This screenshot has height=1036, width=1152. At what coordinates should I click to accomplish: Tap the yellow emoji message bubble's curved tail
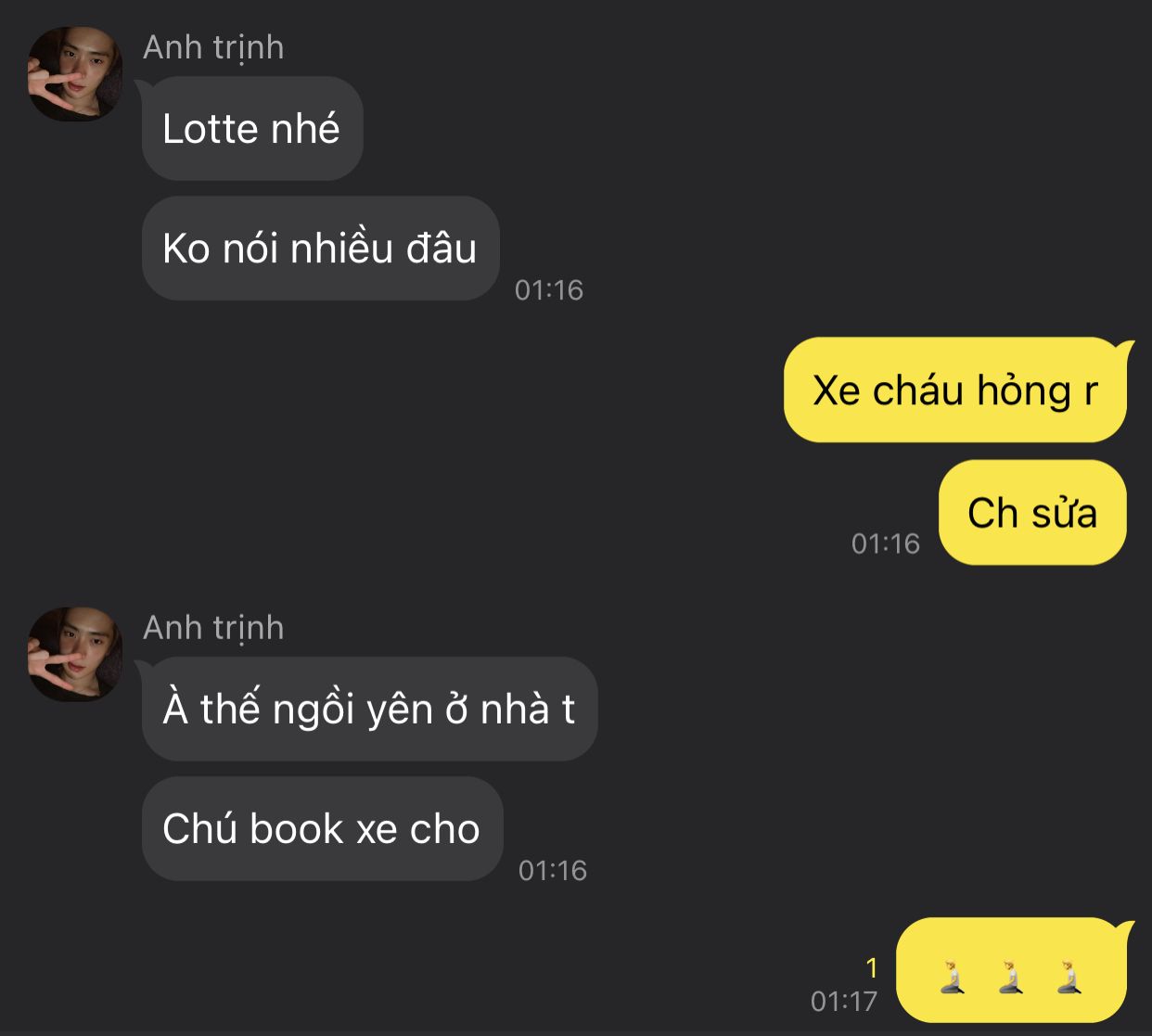pos(1125,928)
